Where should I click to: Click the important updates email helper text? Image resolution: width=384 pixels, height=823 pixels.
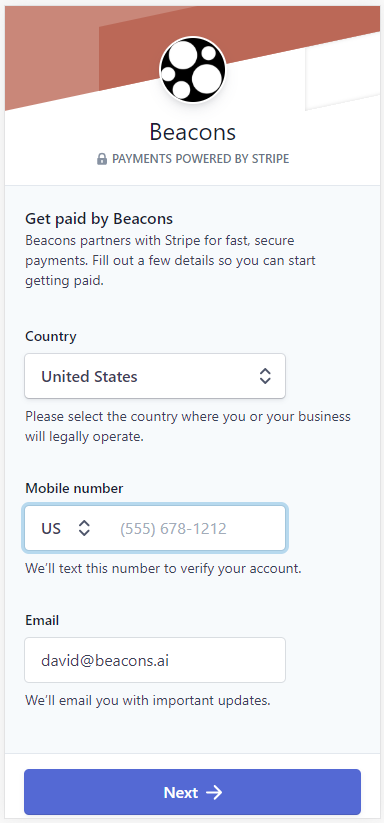(148, 701)
